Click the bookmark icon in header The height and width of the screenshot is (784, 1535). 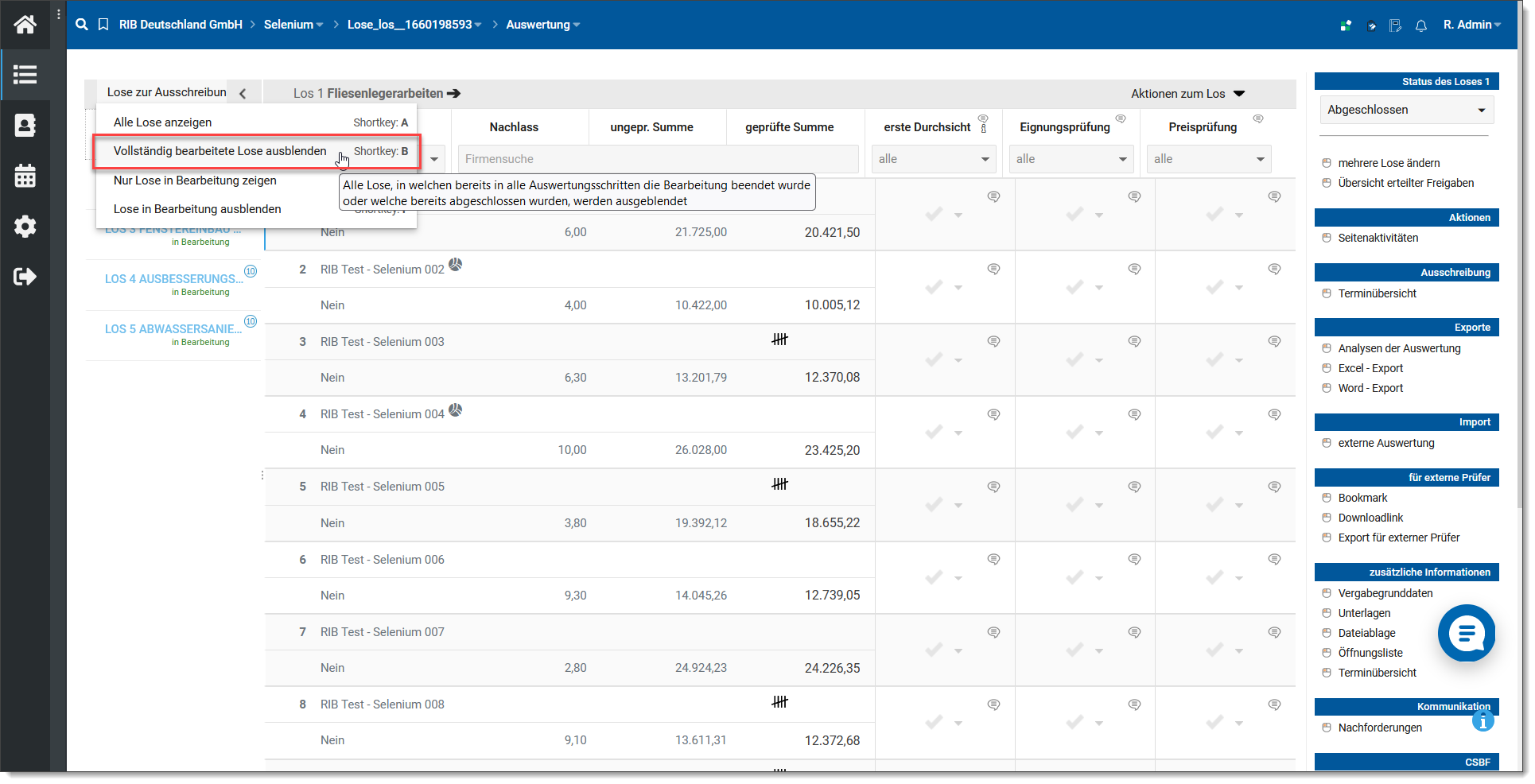coord(103,25)
